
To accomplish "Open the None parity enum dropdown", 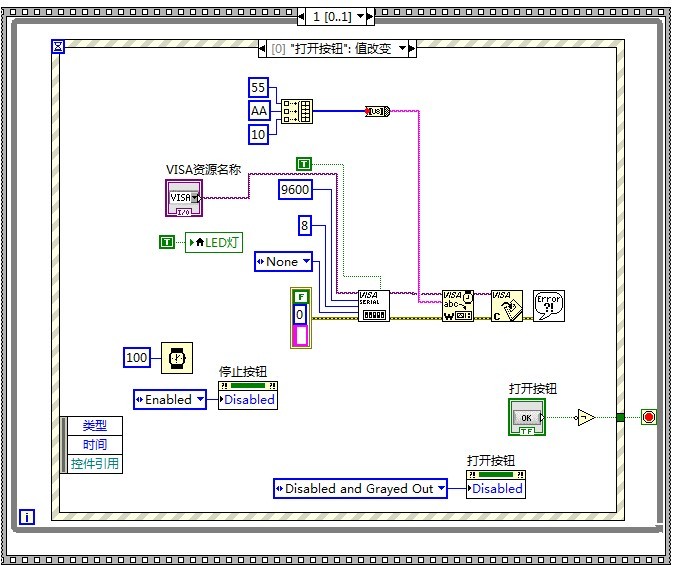I will (306, 261).
